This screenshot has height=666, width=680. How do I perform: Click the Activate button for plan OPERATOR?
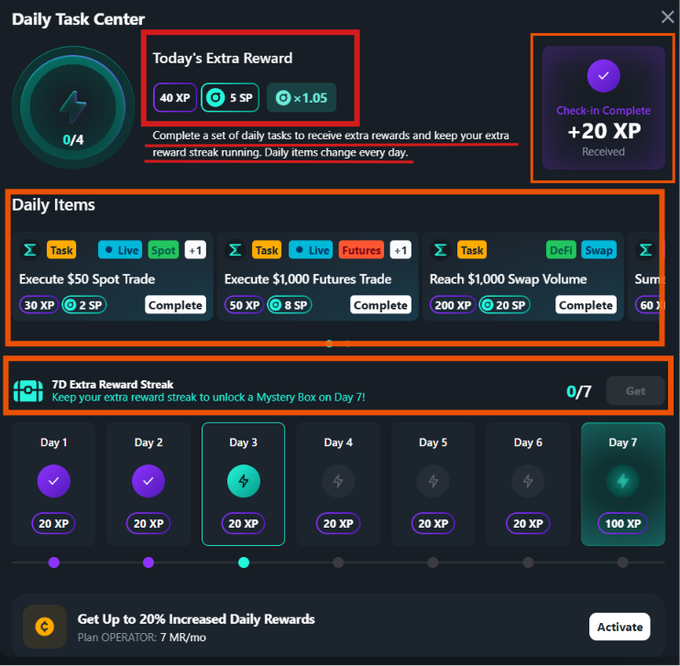pyautogui.click(x=620, y=627)
